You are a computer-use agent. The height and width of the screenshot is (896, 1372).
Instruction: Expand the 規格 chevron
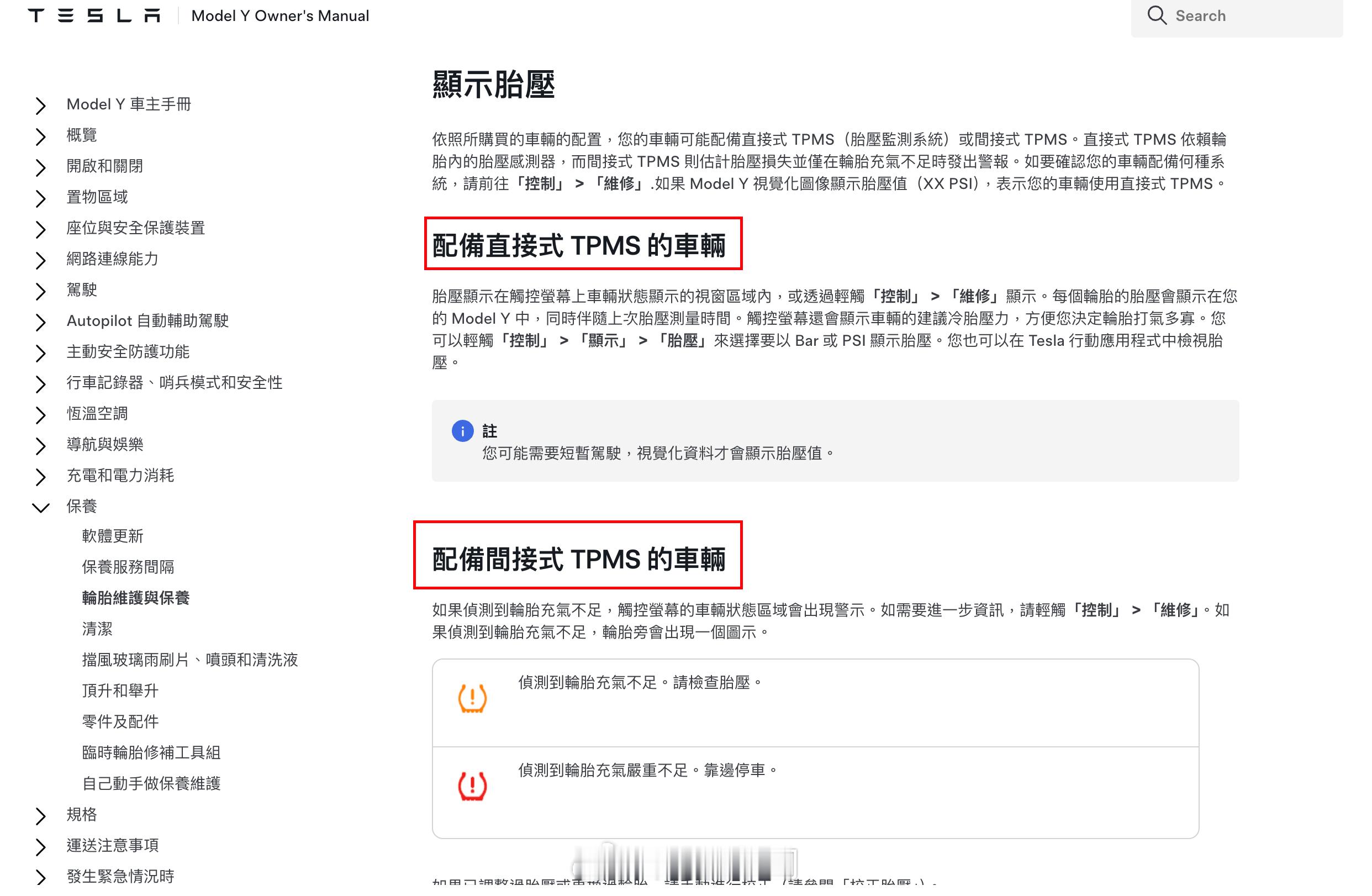[x=40, y=815]
